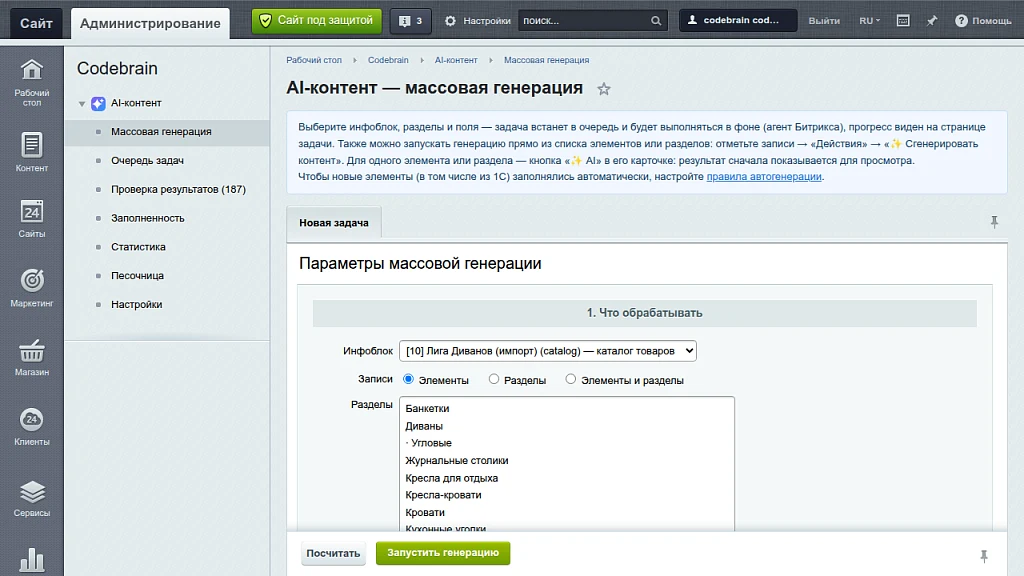Select the Разделы radio button
Viewport: 1024px width, 576px height.
click(x=494, y=379)
